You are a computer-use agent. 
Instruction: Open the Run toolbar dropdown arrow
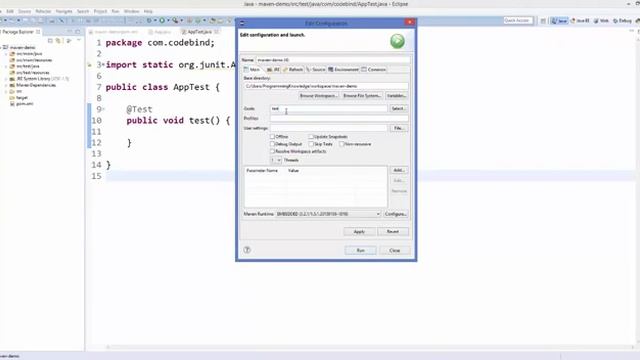tap(168, 20)
